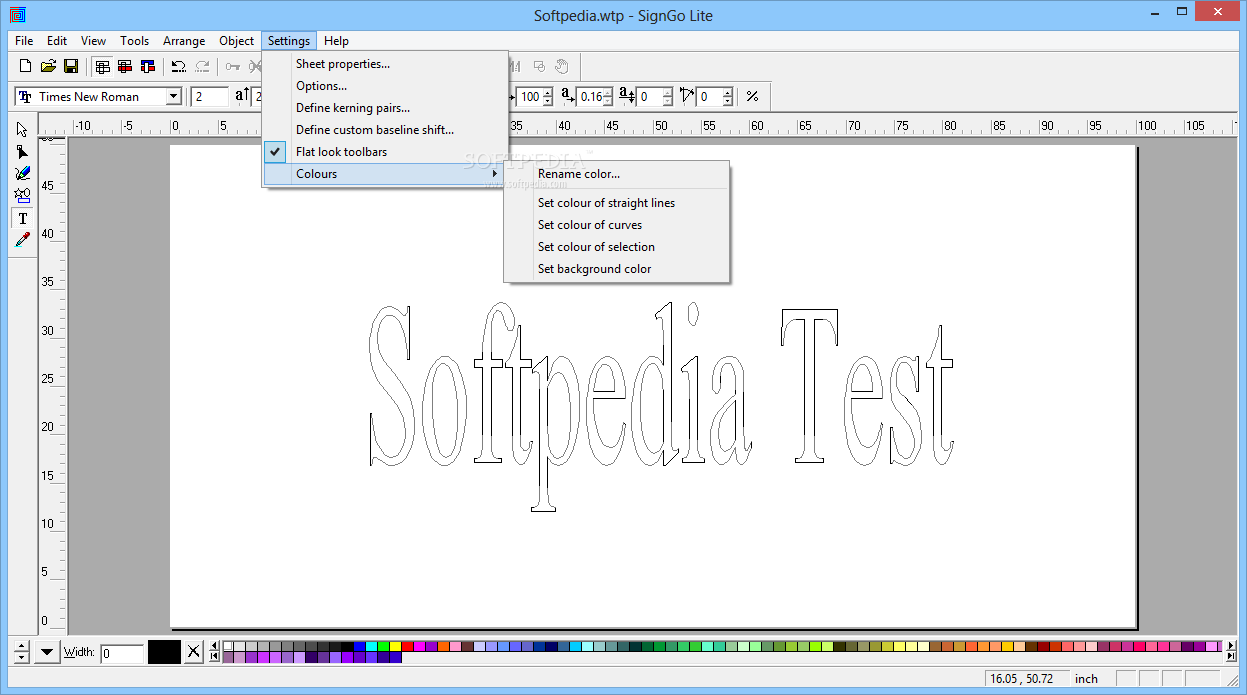Open the Times New Roman font dropdown
The width and height of the screenshot is (1247, 695).
coord(173,96)
